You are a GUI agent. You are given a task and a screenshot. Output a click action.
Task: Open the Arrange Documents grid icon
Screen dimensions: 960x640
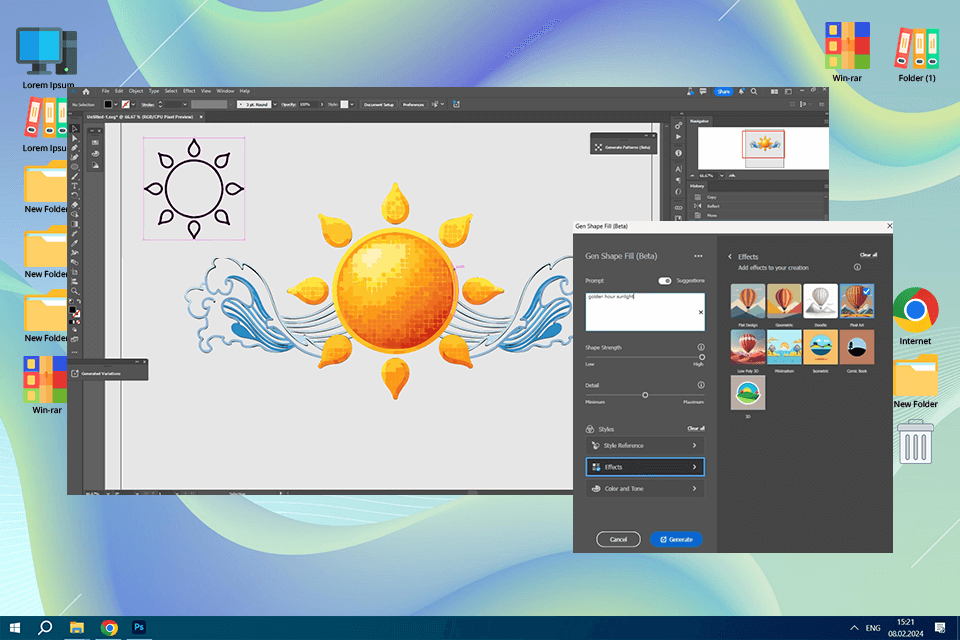click(x=774, y=91)
